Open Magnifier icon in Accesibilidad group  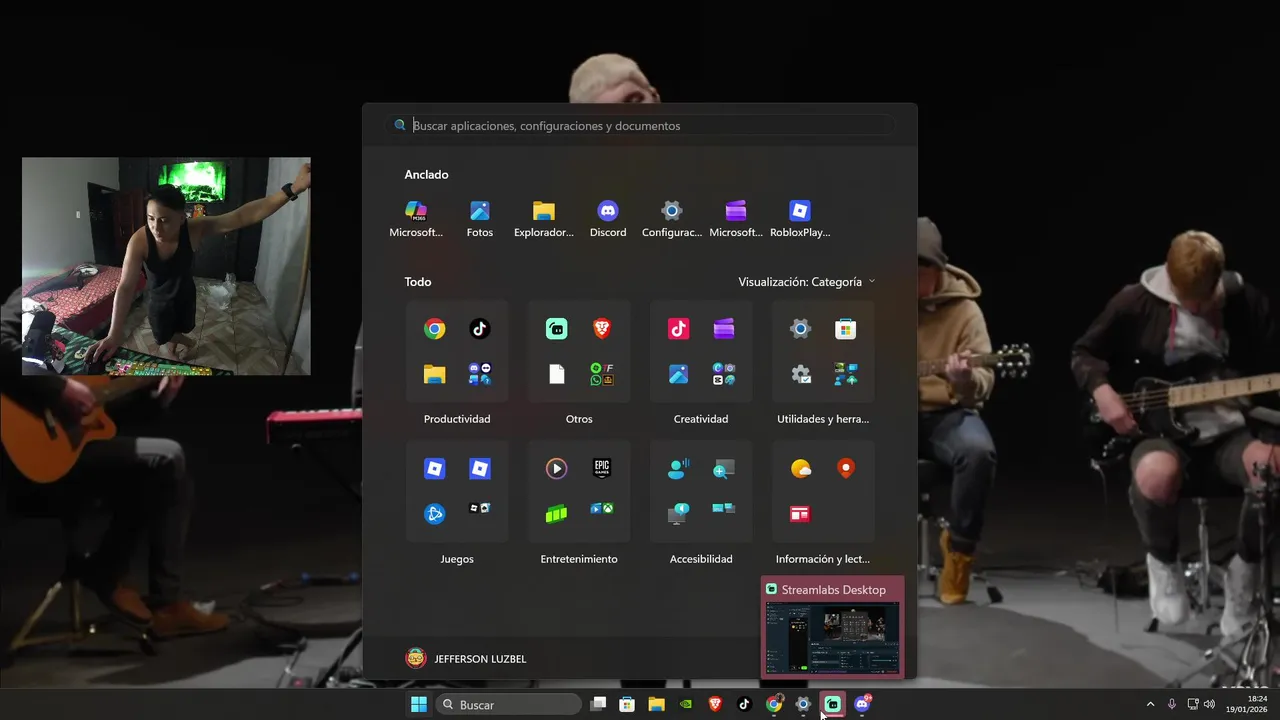[x=723, y=468]
